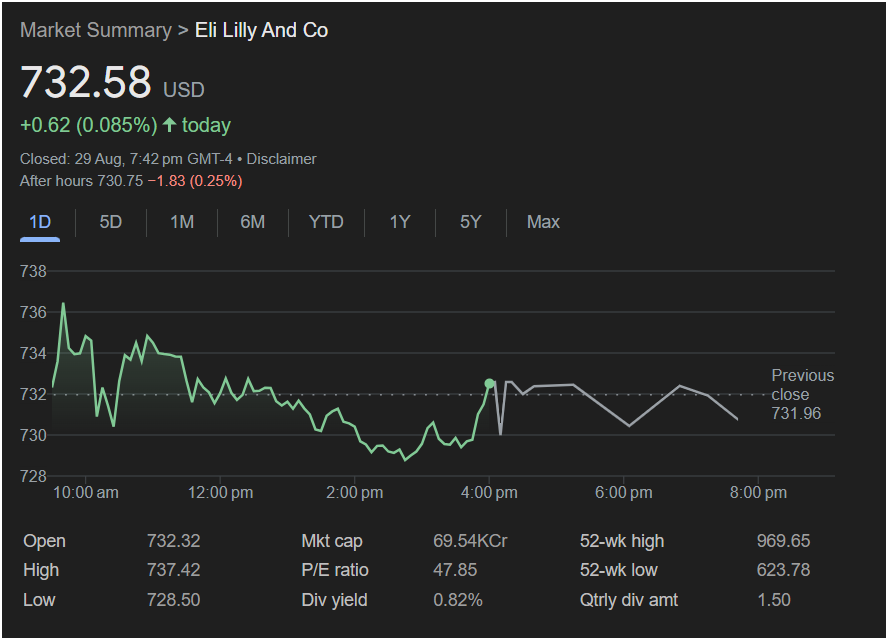Viewport: 888px width, 640px height.
Task: Select the Max time range tab
Action: 543,222
